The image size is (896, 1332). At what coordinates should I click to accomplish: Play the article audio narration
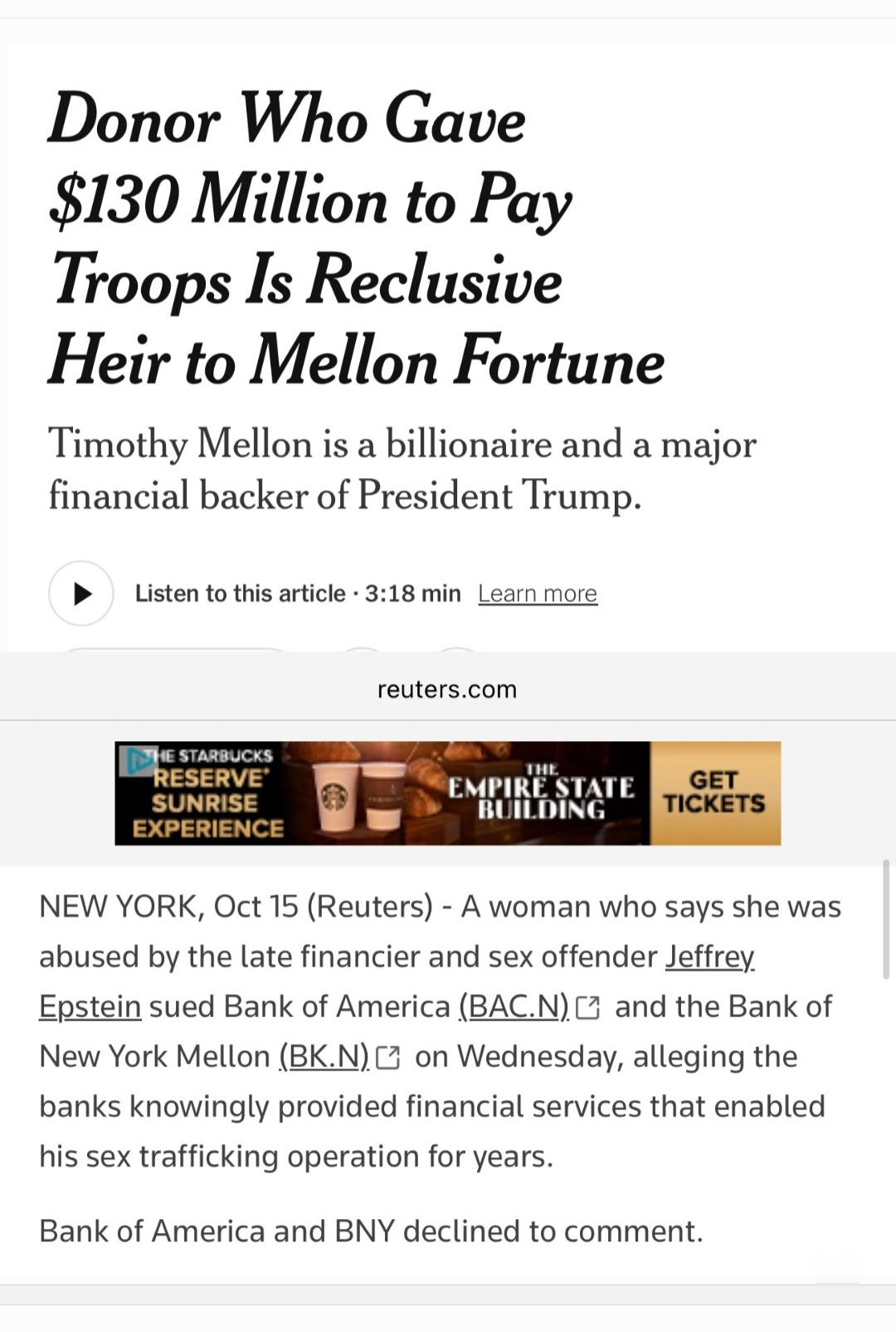tap(80, 593)
